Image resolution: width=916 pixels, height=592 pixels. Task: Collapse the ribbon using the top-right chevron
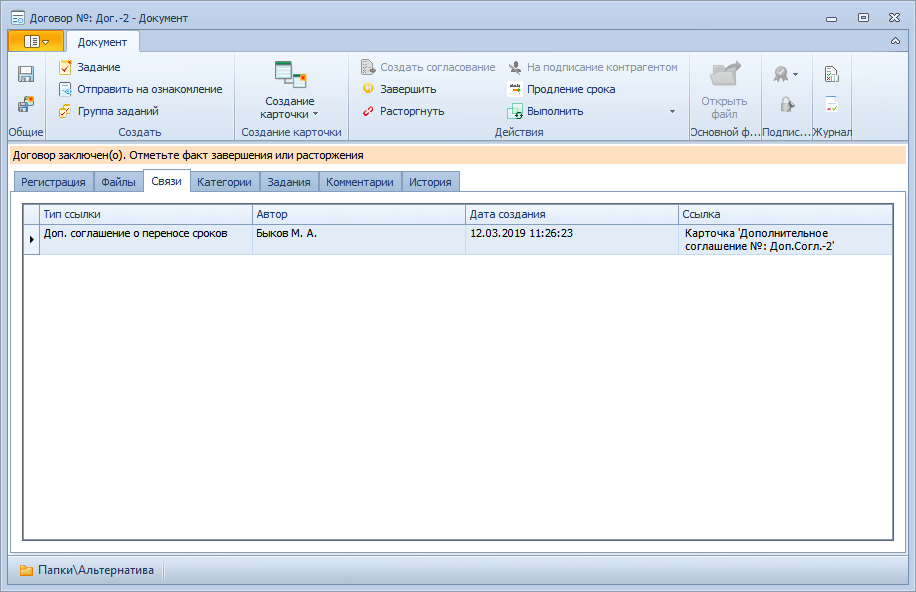895,41
